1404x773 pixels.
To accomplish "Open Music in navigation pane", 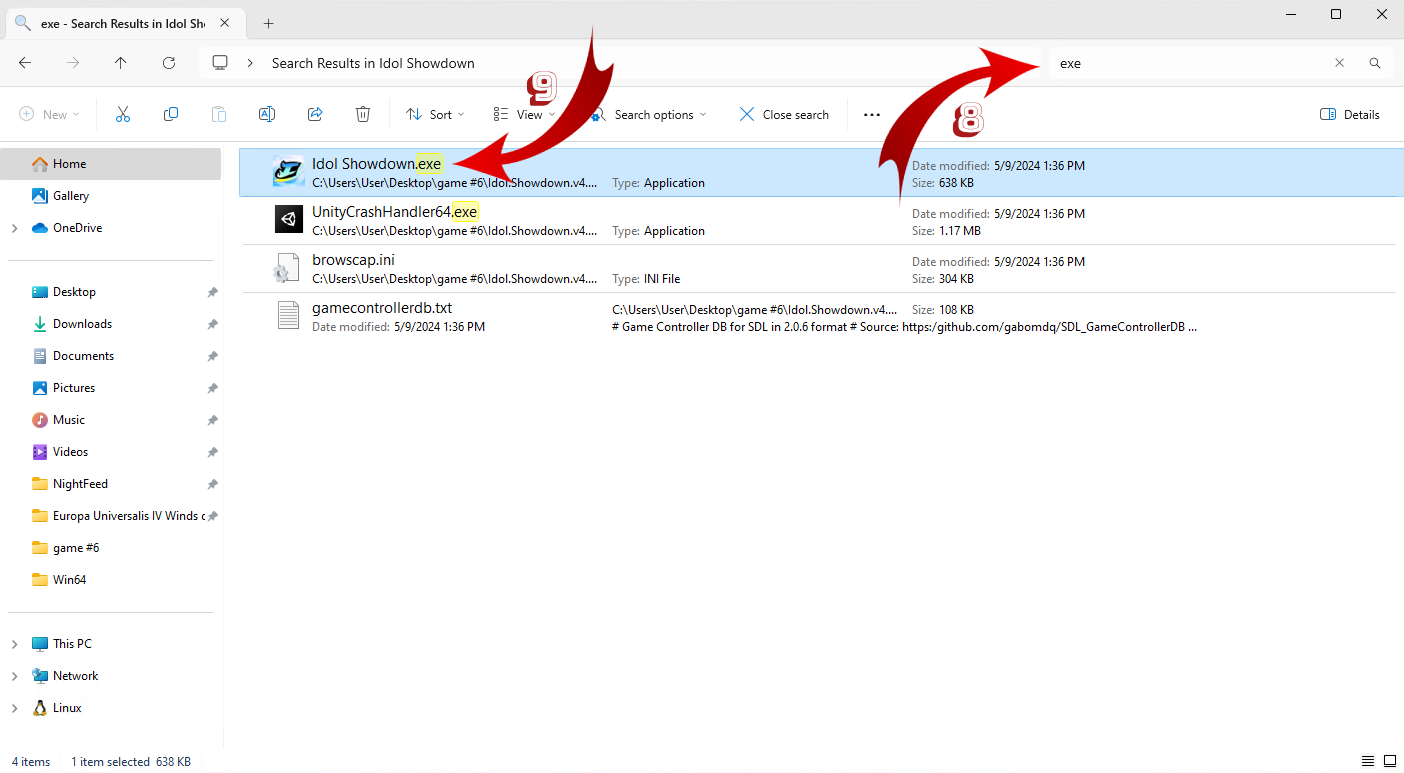I will [111, 420].
